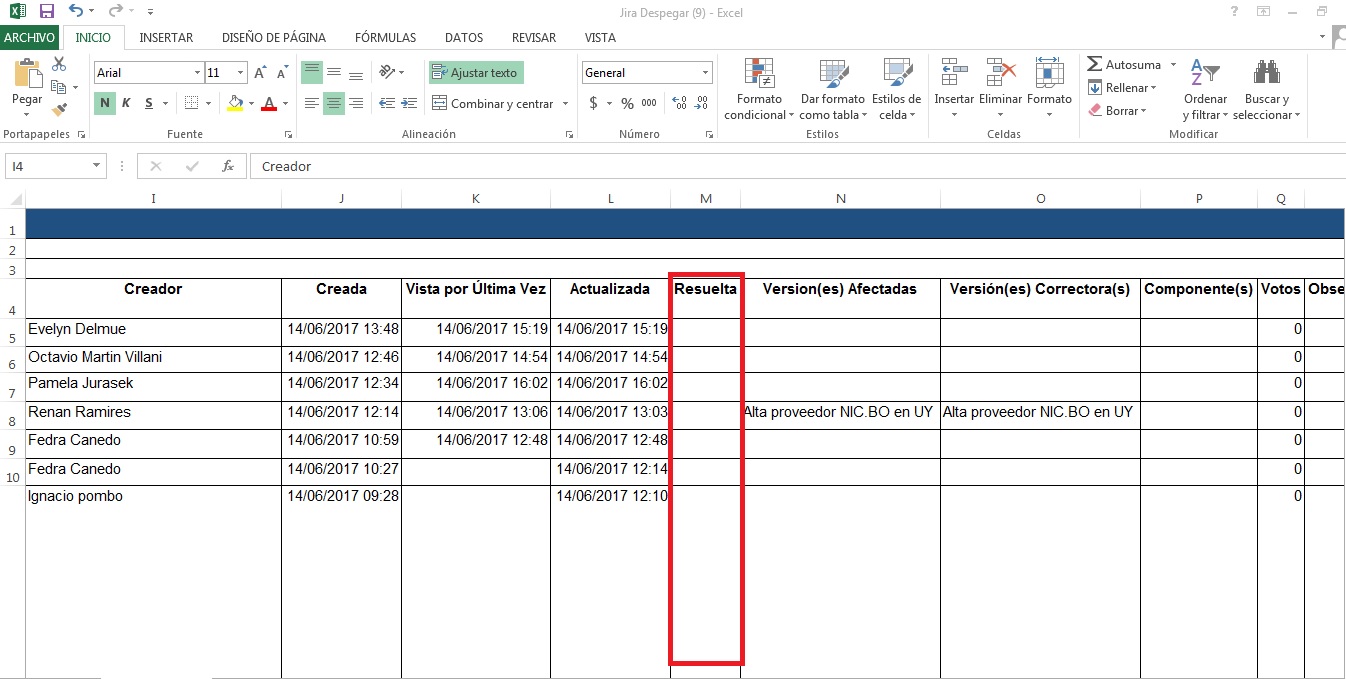Switch to the DATOS tab
The image size is (1346, 679).
click(464, 38)
